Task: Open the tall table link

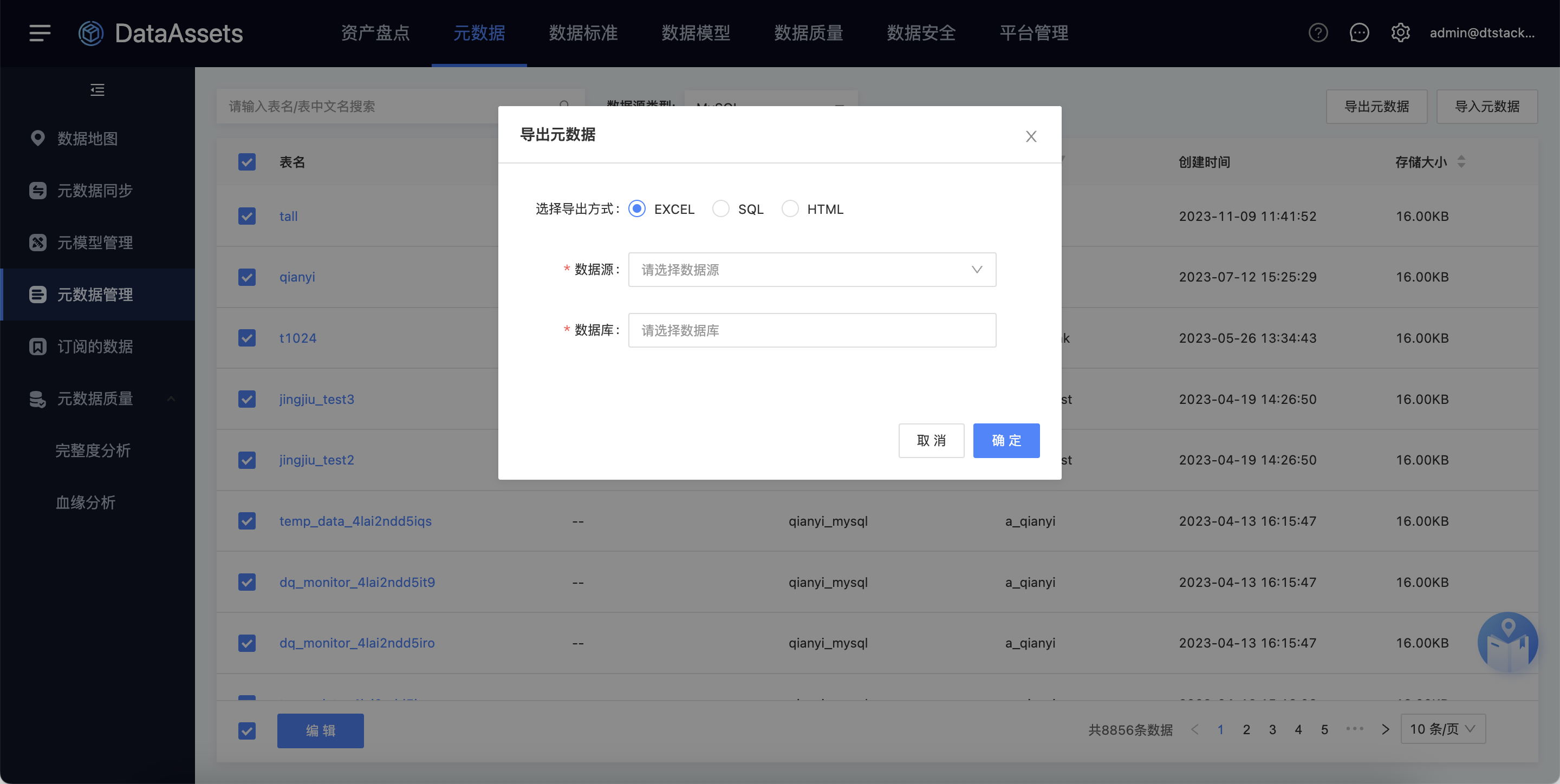Action: pyautogui.click(x=288, y=216)
